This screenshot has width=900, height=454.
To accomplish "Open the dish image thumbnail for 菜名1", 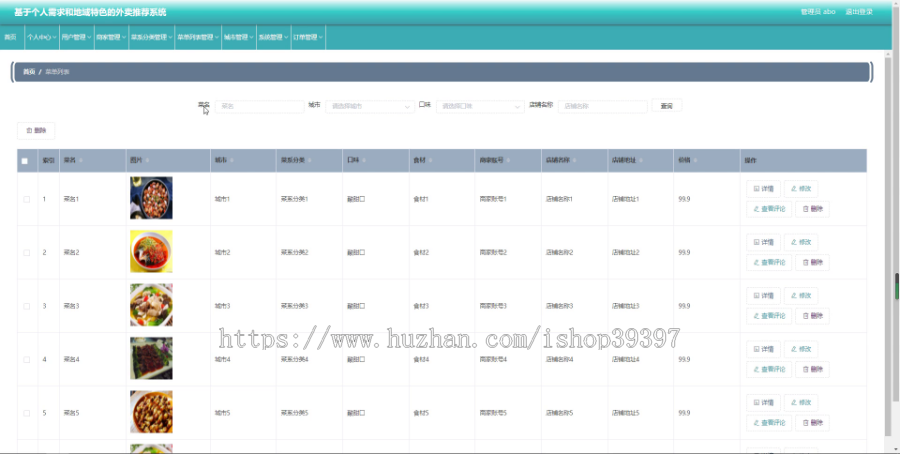I will [x=152, y=198].
